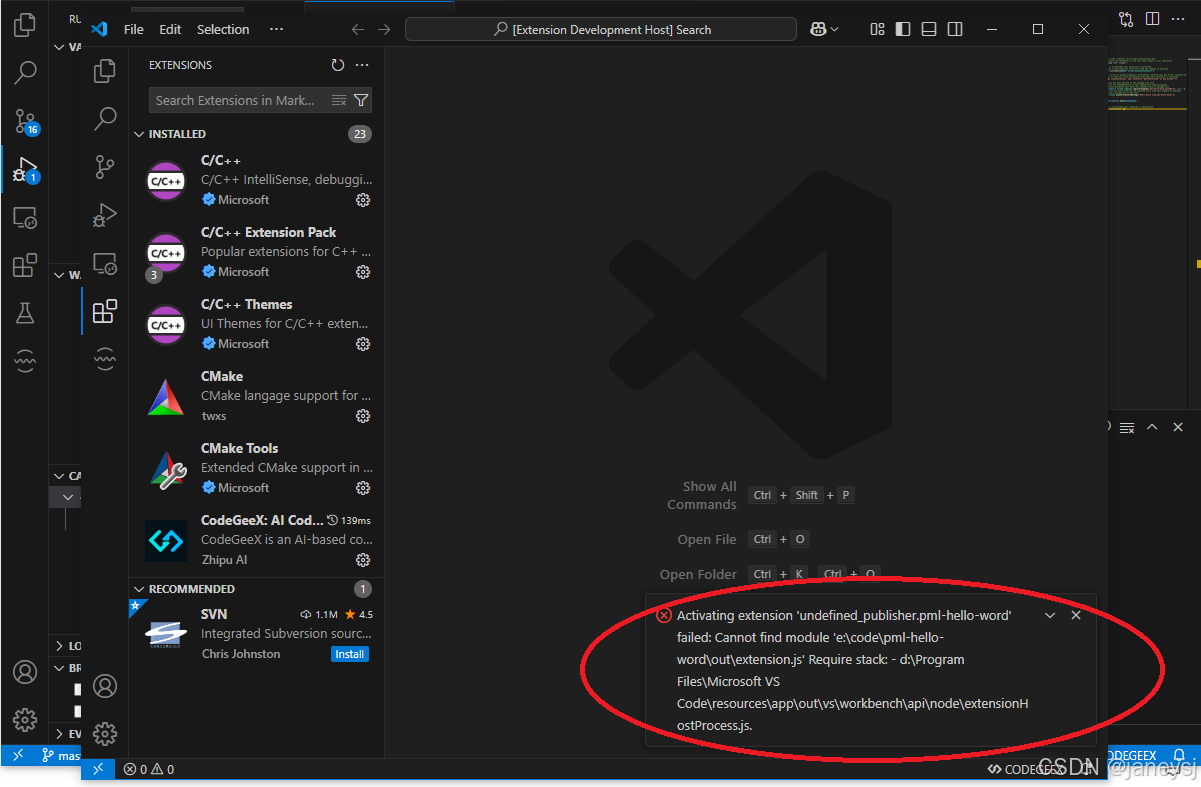Clear output icon in back window panel
1201x787 pixels.
(1127, 427)
